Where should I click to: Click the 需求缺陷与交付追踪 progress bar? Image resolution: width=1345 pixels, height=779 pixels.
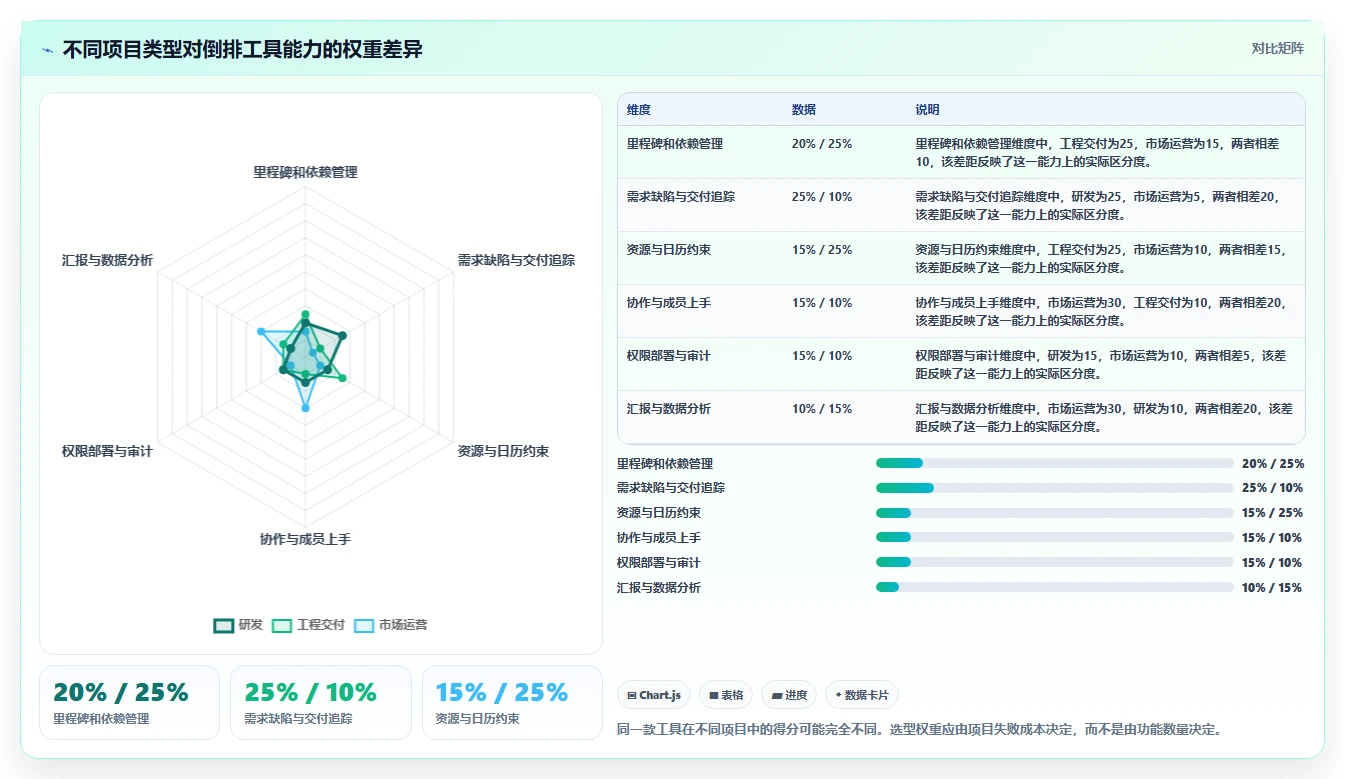point(1055,488)
